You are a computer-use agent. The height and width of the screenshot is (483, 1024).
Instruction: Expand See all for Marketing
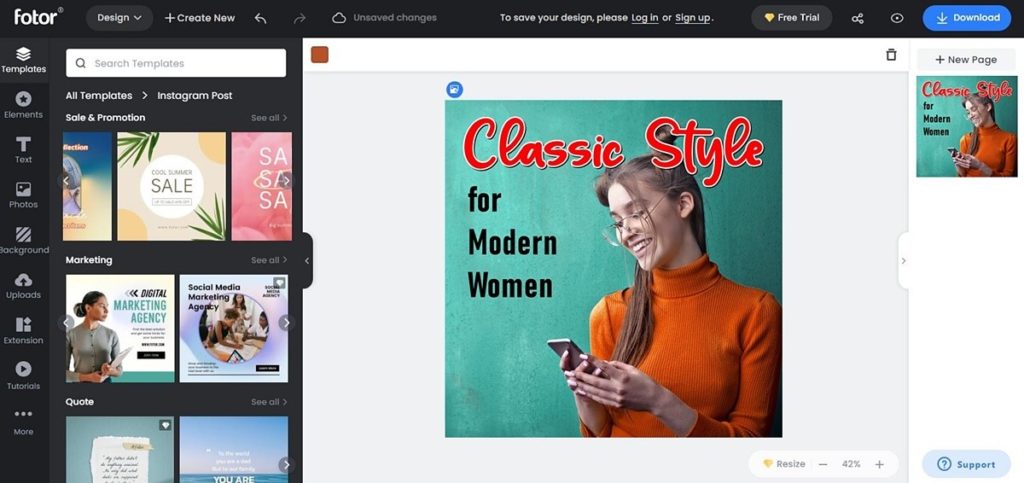269,260
